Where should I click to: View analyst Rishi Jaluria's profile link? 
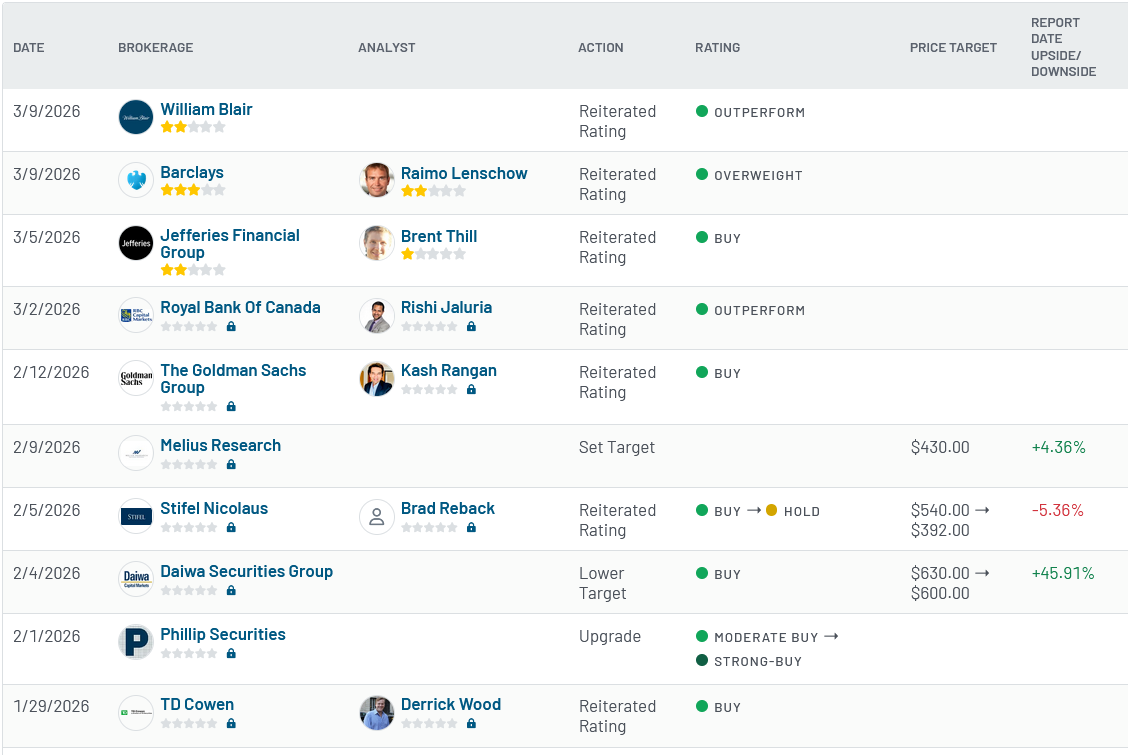(447, 307)
